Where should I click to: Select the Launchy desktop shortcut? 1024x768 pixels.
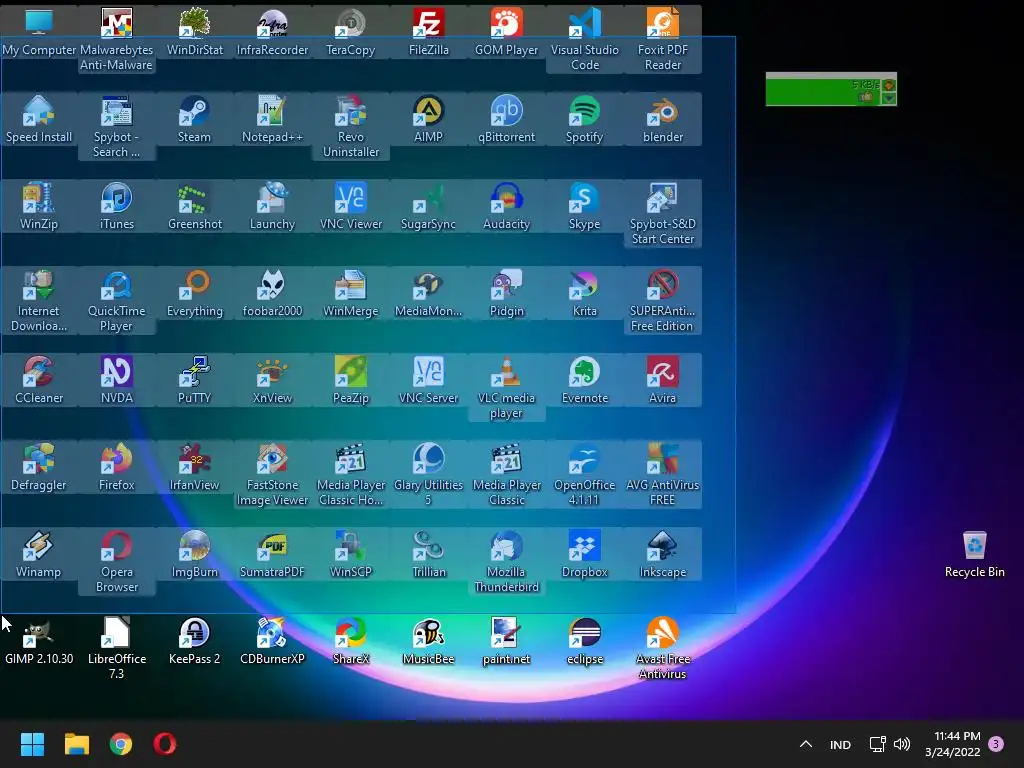click(272, 206)
